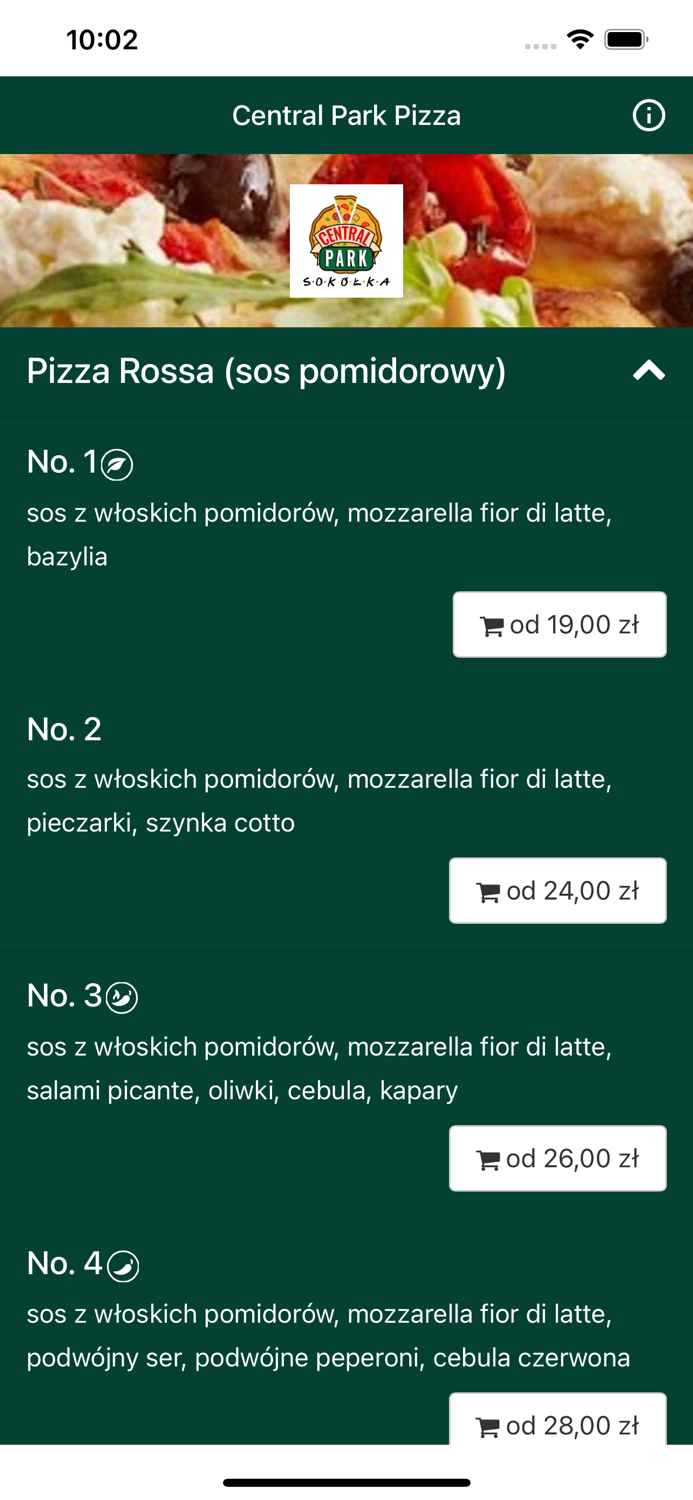Open the No. 4 pizza entry
The image size is (693, 1500).
click(65, 1263)
